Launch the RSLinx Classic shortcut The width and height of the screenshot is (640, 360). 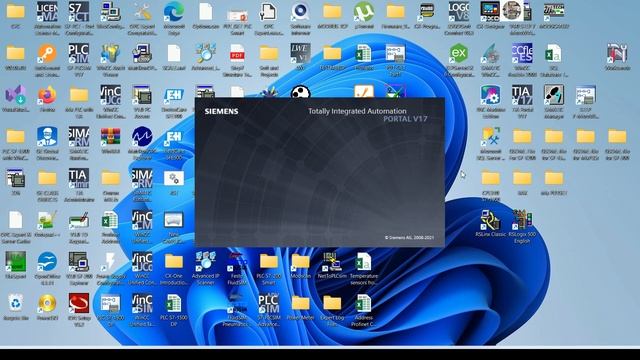click(x=491, y=220)
